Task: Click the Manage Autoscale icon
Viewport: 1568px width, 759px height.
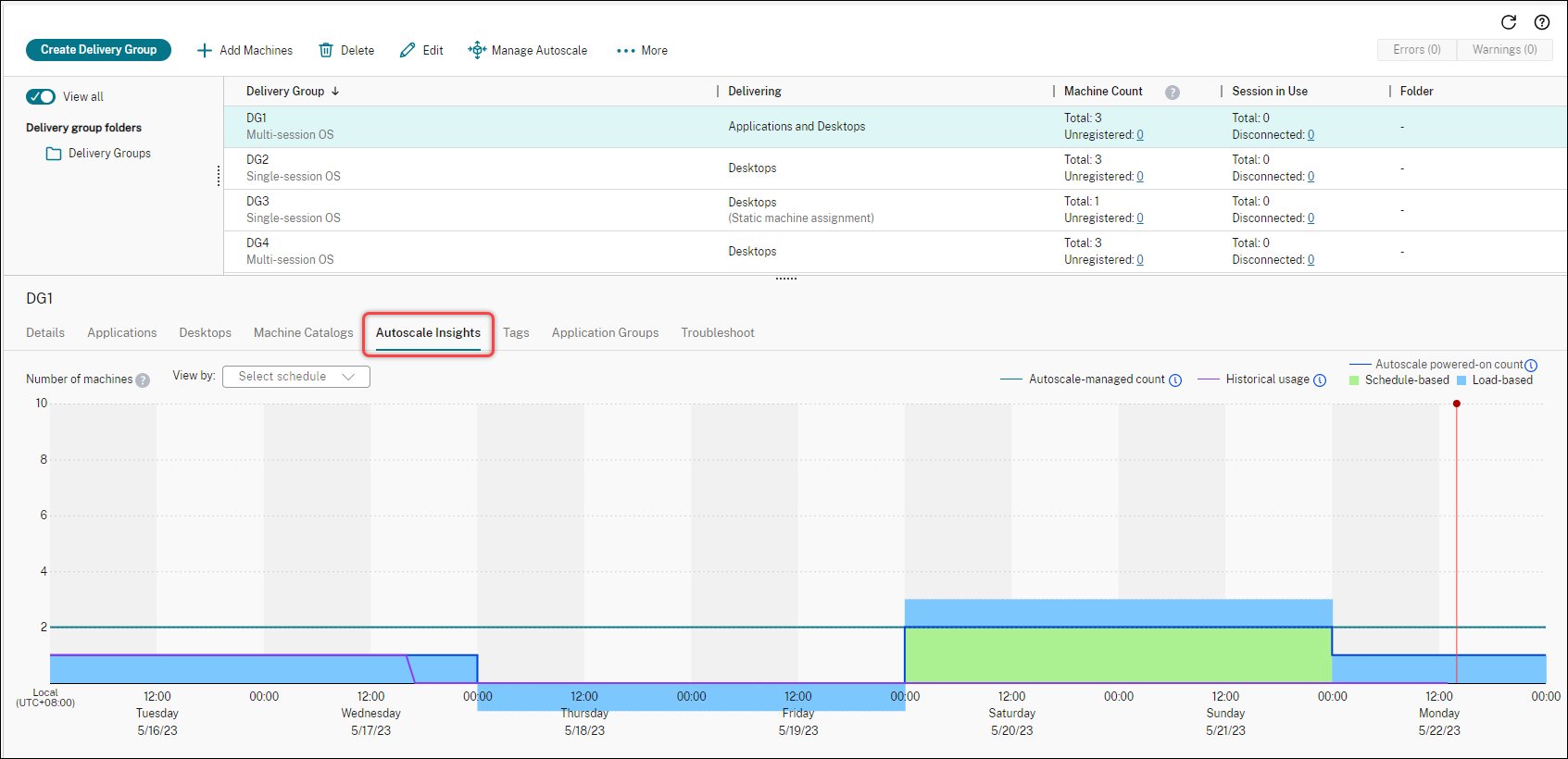Action: 477,50
